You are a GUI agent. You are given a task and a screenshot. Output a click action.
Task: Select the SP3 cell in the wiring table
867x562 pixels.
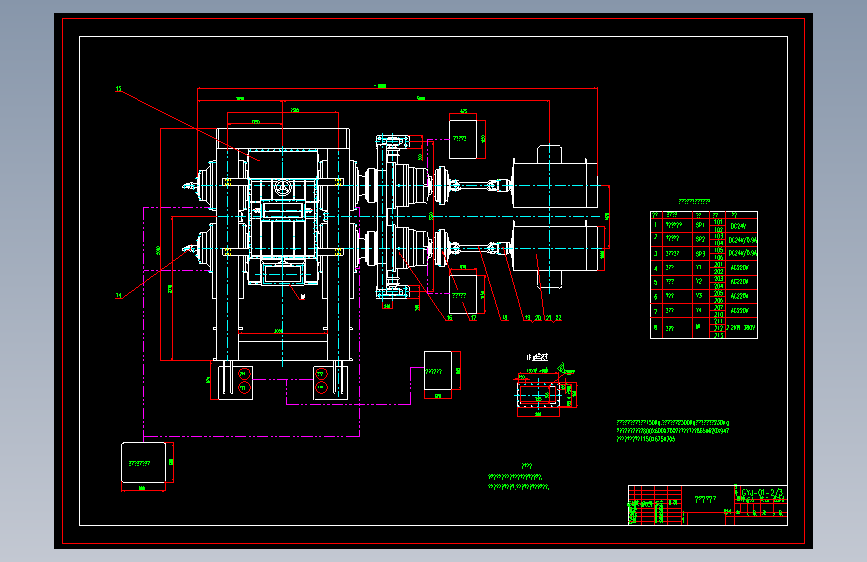point(700,253)
